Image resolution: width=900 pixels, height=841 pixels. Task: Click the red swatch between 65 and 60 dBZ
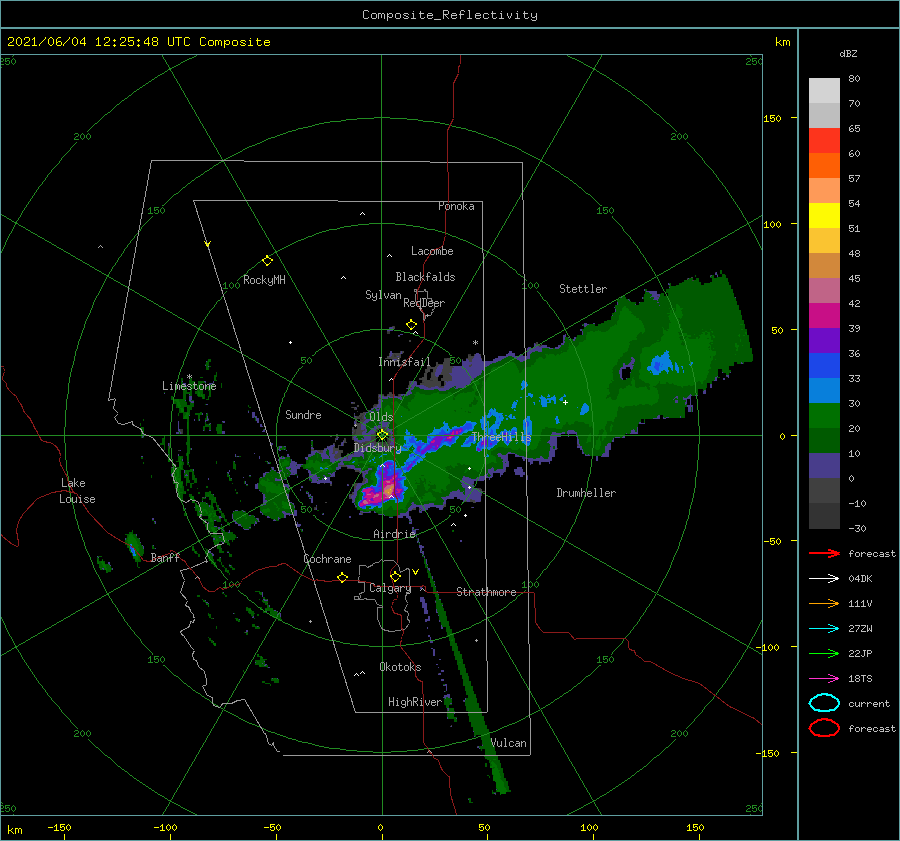(x=824, y=140)
